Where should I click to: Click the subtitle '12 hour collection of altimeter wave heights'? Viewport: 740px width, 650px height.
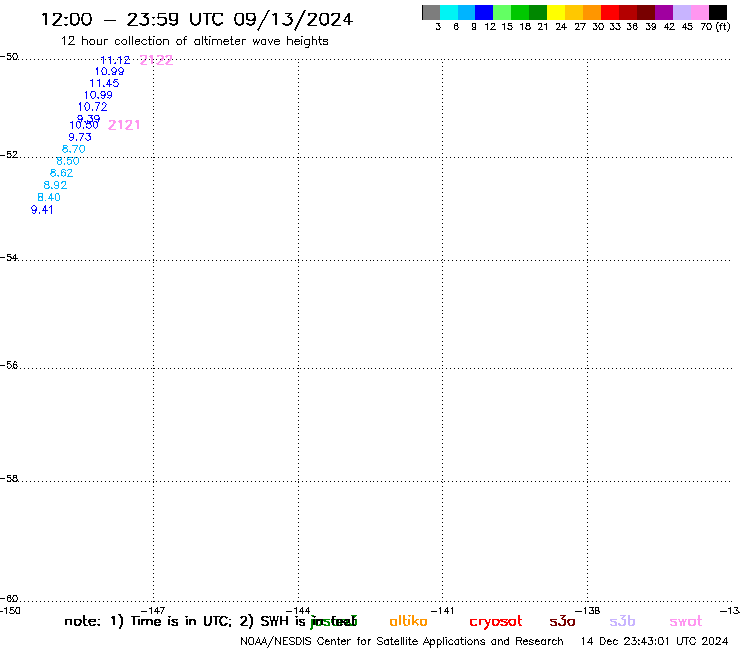point(194,41)
